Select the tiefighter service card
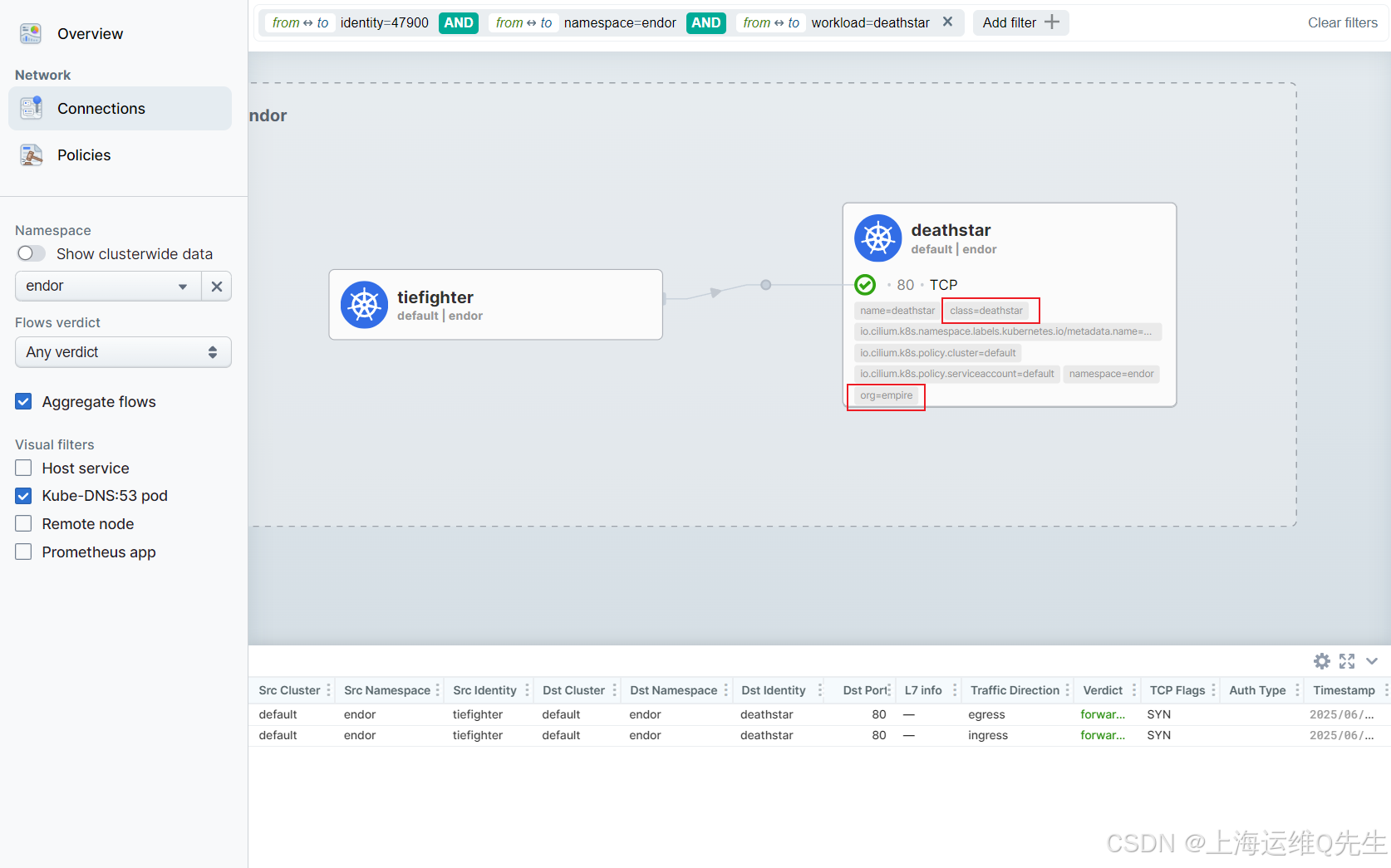Screen dimensions: 1391x868 (496, 304)
